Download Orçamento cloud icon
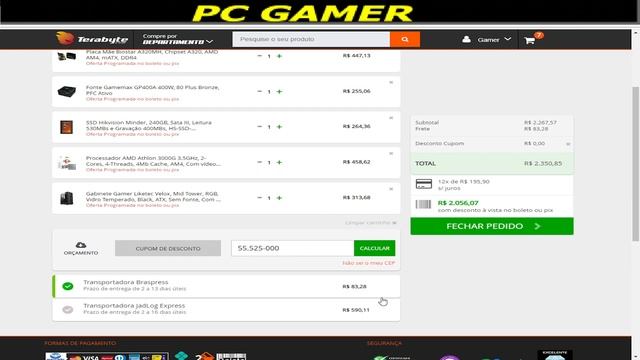 coord(81,245)
